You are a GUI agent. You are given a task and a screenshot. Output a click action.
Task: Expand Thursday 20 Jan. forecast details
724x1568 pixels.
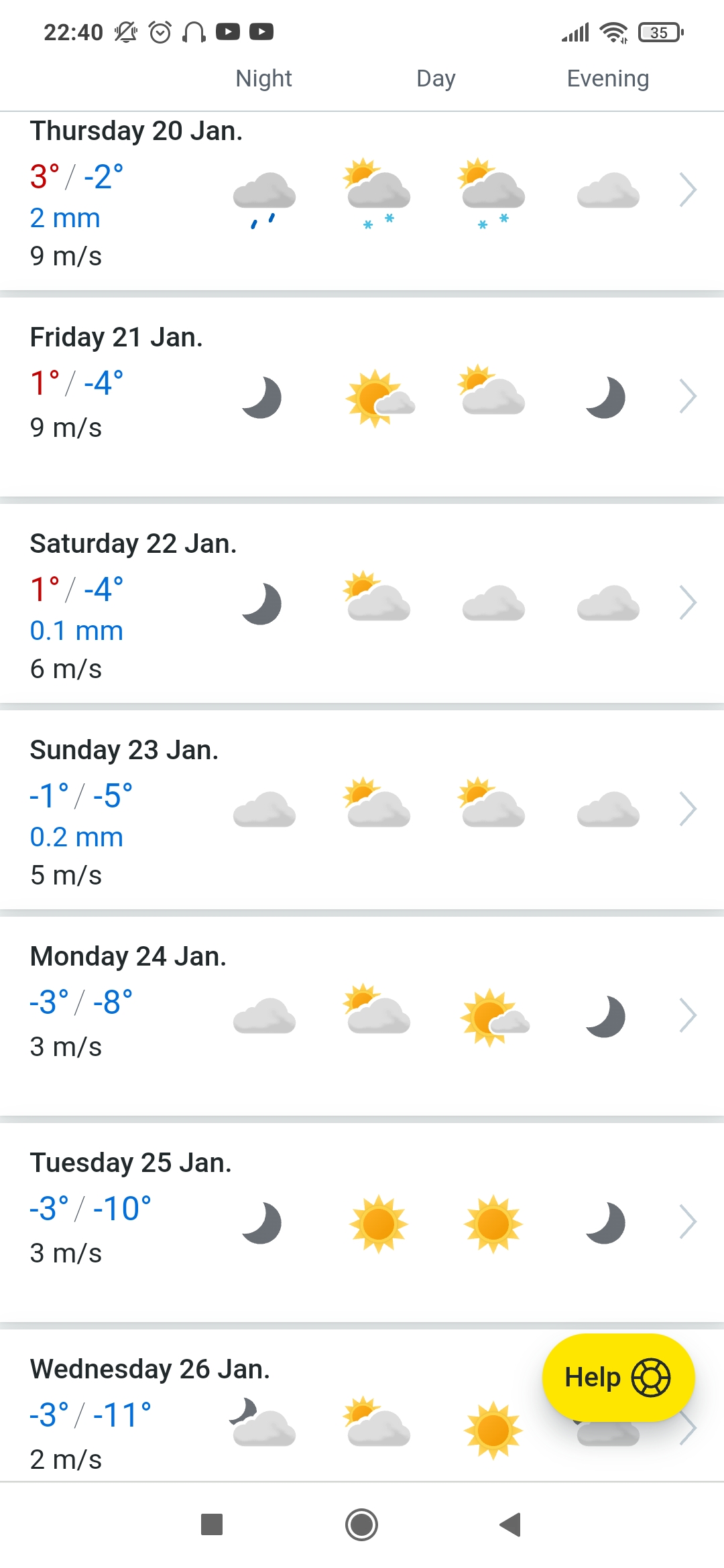pyautogui.click(x=688, y=190)
